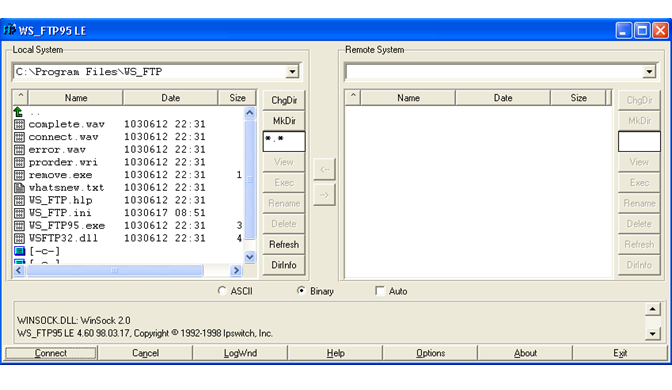The height and width of the screenshot is (390, 672).
Task: Click the 'WINSOCK.DLL: WinSock 2.0' log line
Action: point(73,321)
